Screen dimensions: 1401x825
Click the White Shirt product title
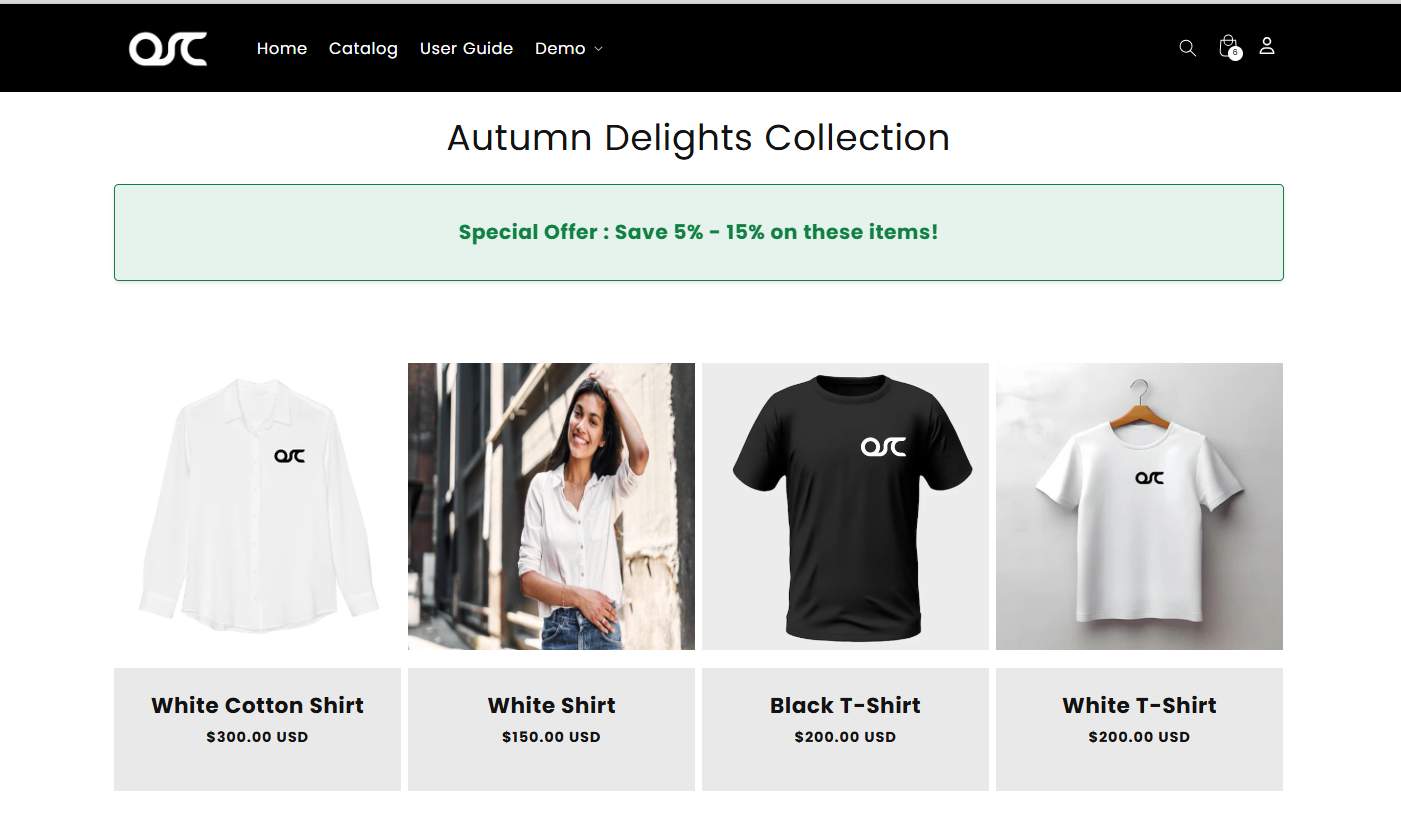[x=551, y=705]
